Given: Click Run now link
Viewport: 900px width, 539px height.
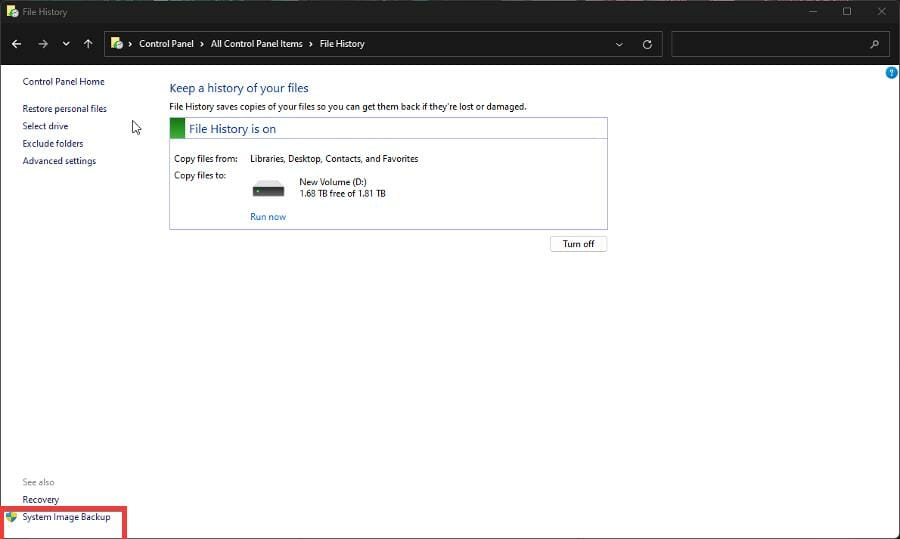Looking at the screenshot, I should (268, 216).
